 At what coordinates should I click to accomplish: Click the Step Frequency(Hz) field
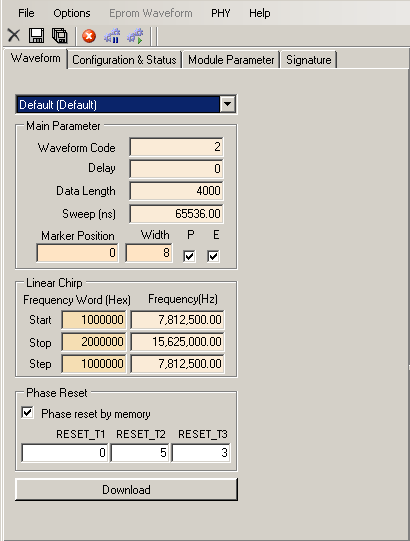point(177,364)
